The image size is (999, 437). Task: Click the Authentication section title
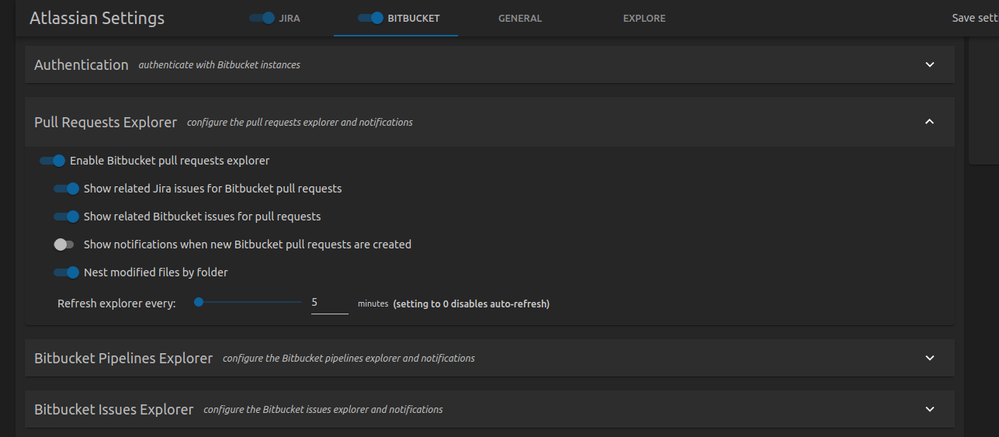click(x=81, y=65)
